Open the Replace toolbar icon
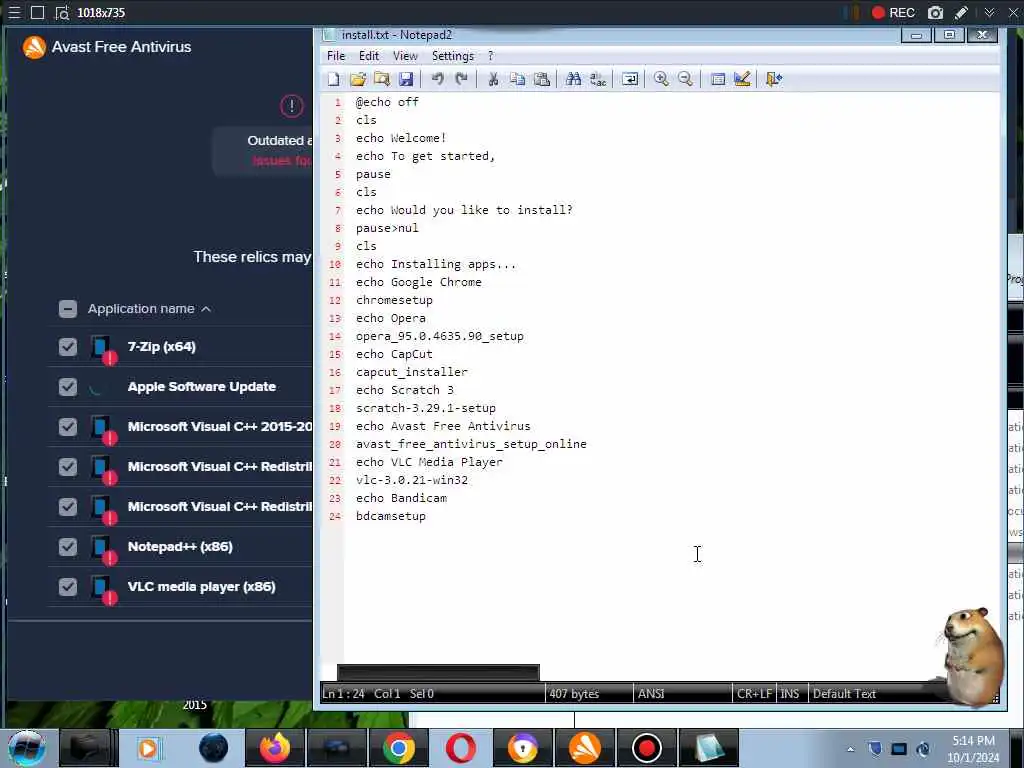 coord(598,79)
